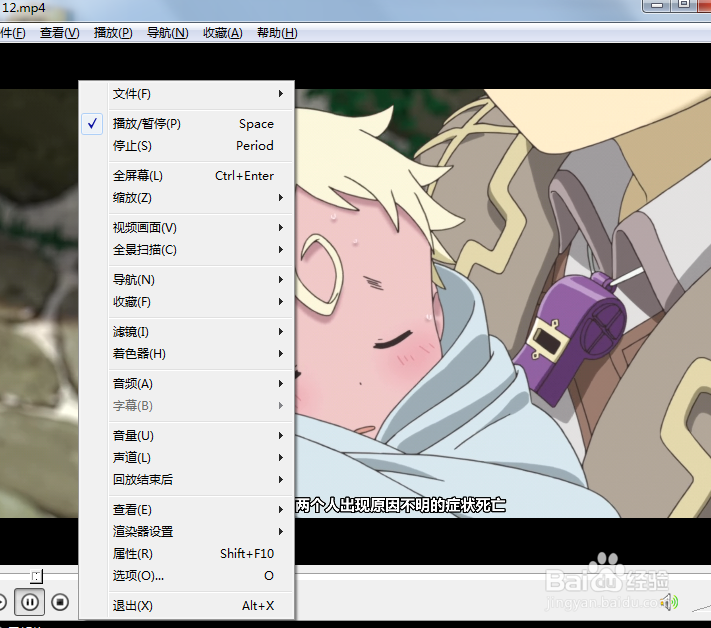Screen dimensions: 711x628
Task: Click the 12.mp4 window title text
Action: [23, 8]
